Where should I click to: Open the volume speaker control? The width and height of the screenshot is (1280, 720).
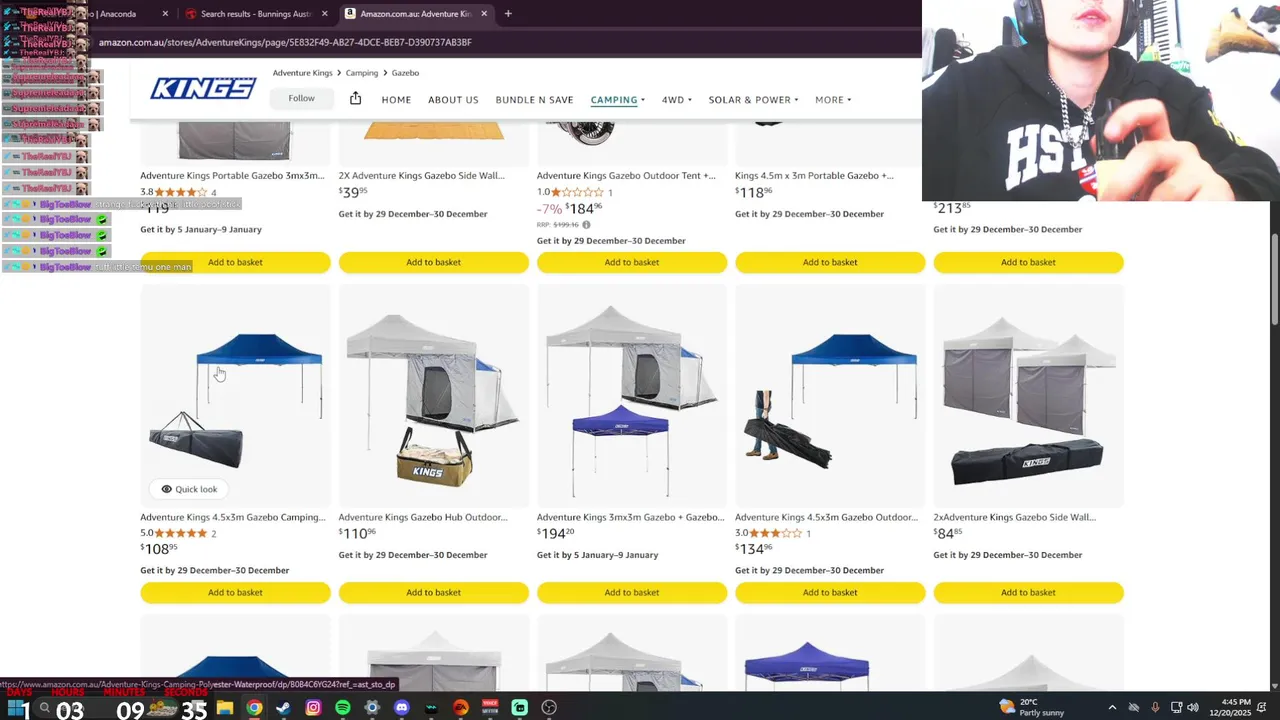1193,707
